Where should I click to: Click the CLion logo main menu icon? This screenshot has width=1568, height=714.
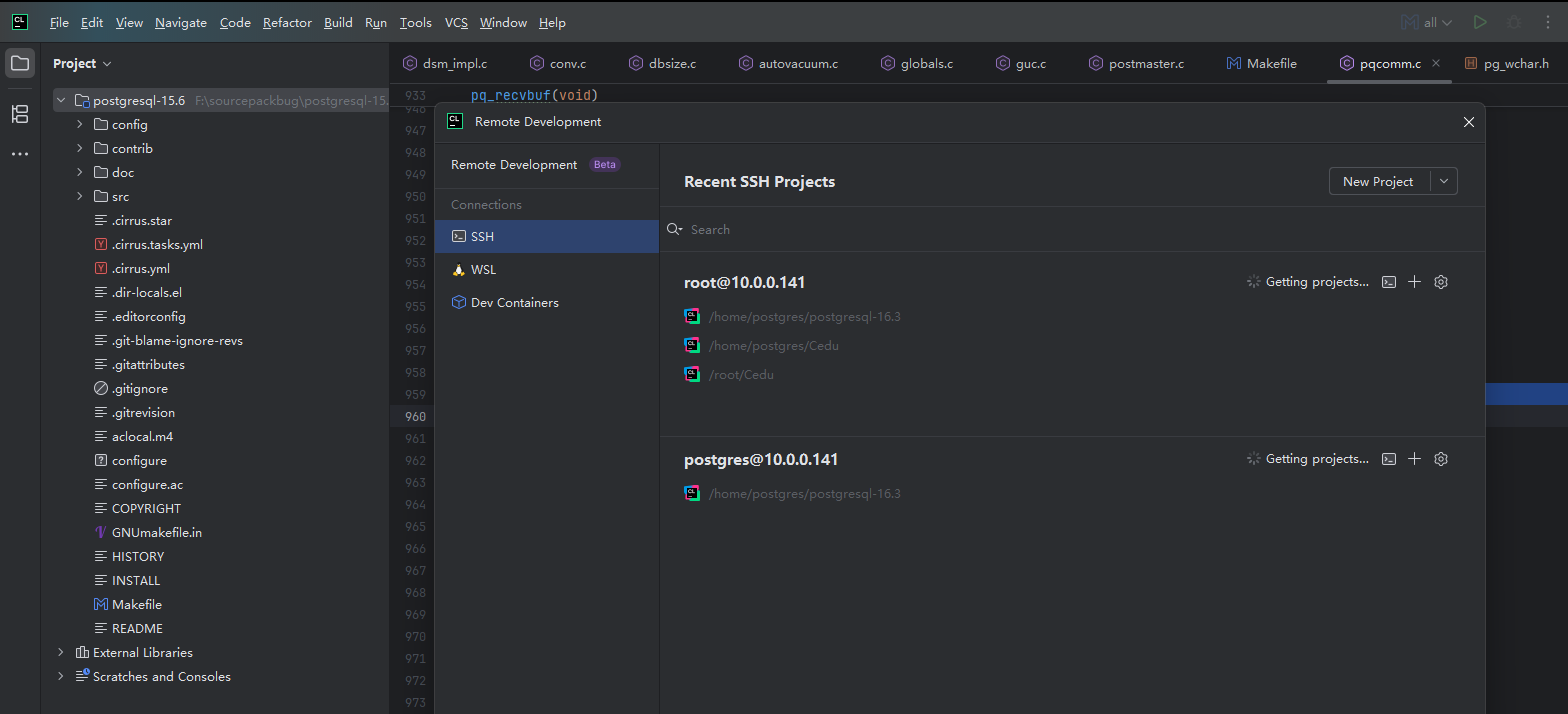click(x=20, y=22)
